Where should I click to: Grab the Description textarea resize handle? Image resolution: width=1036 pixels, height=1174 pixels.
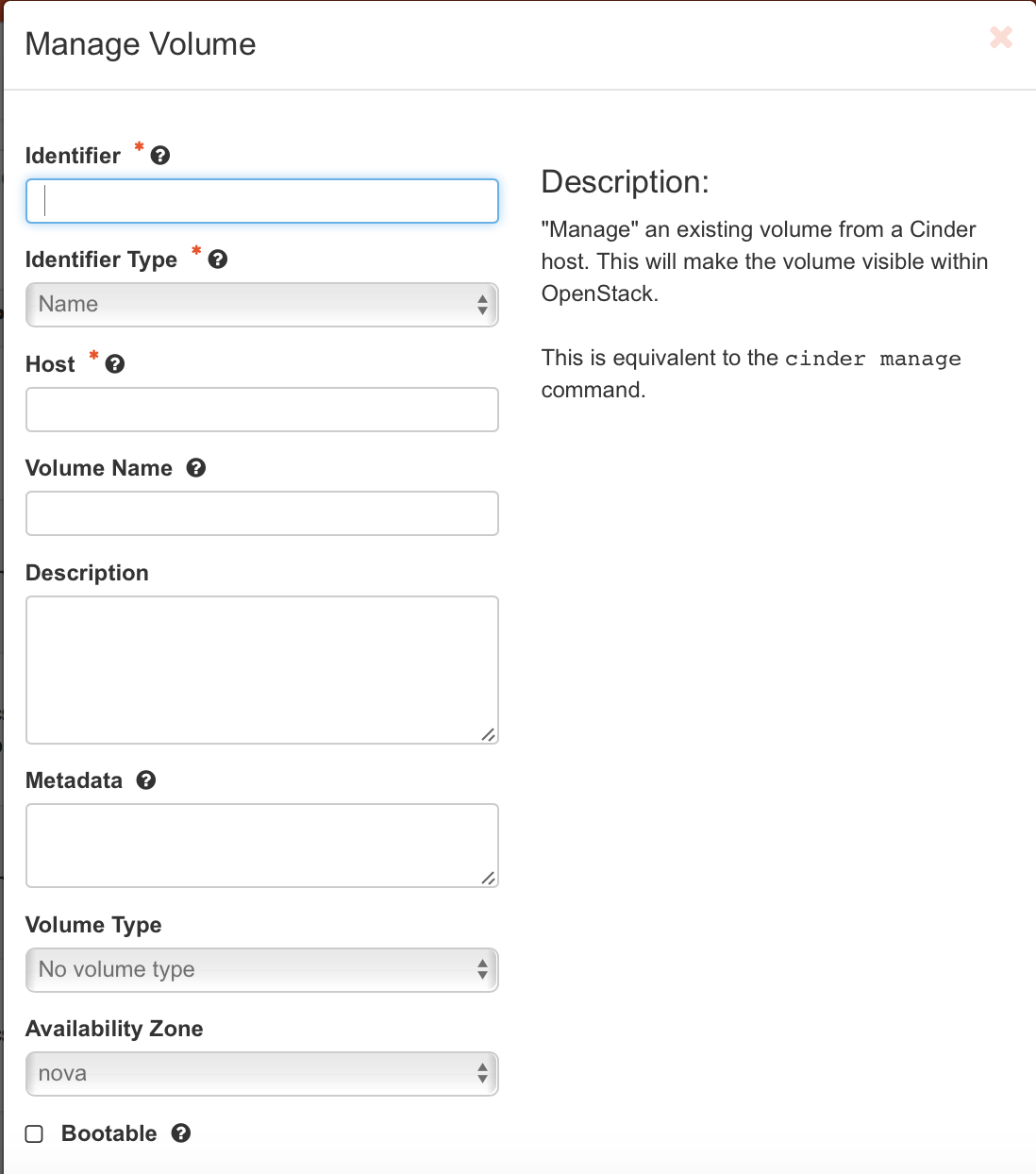488,734
